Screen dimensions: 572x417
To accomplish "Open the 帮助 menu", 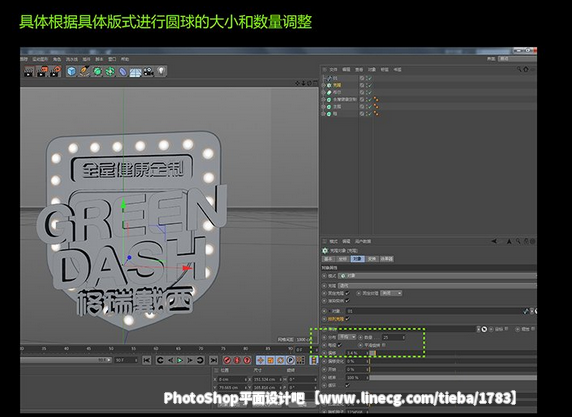I will [125, 59].
